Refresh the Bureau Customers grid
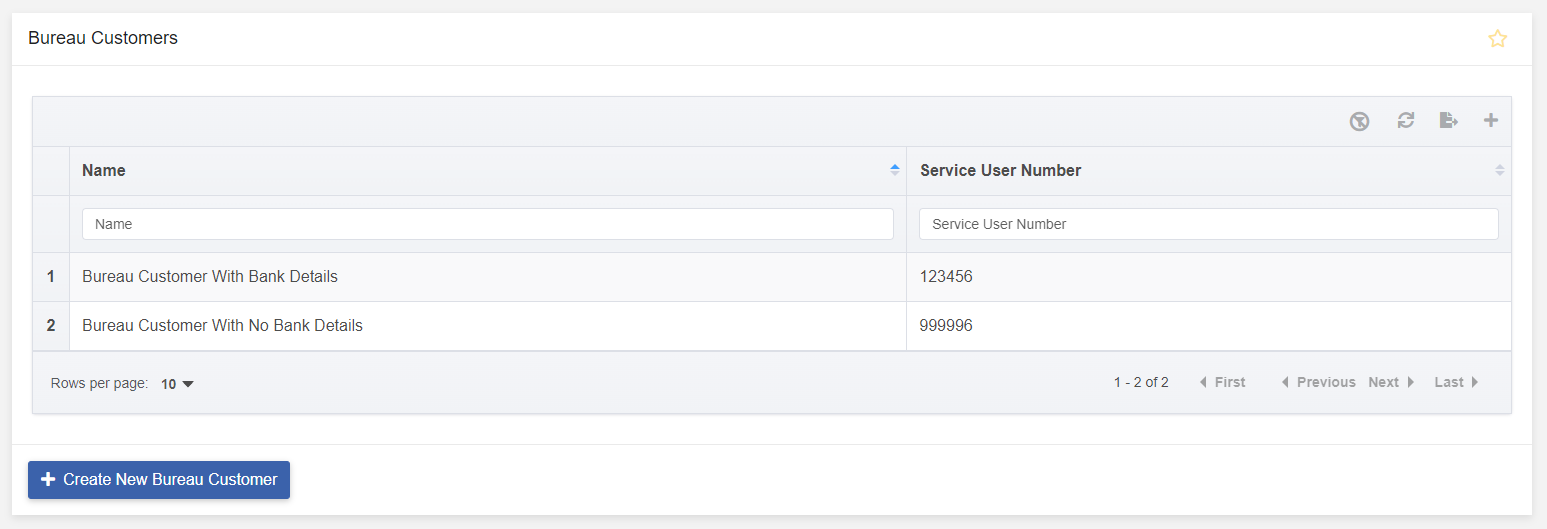Viewport: 1547px width, 529px height. (1406, 120)
